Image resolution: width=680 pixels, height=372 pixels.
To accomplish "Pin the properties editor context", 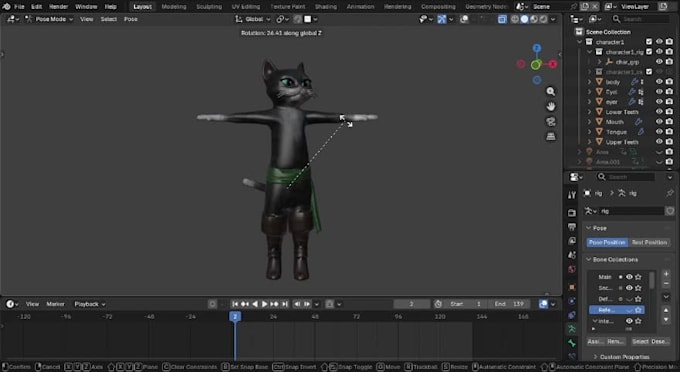I will pyautogui.click(x=670, y=193).
